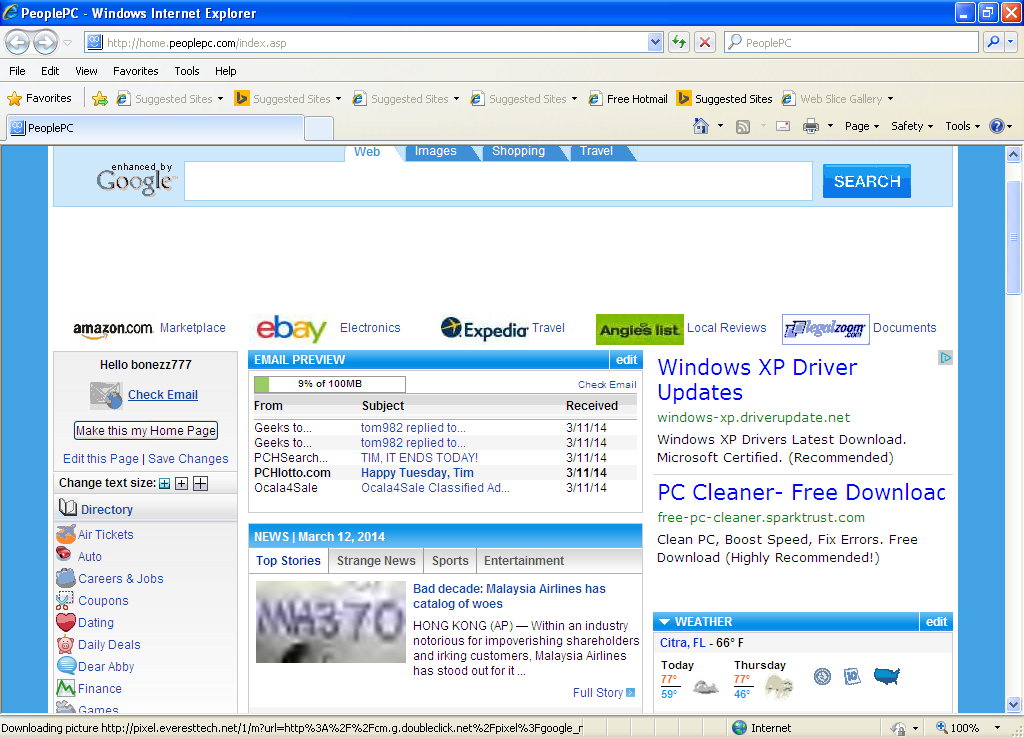
Task: Click the Coupons scissors icon
Action: click(x=65, y=600)
